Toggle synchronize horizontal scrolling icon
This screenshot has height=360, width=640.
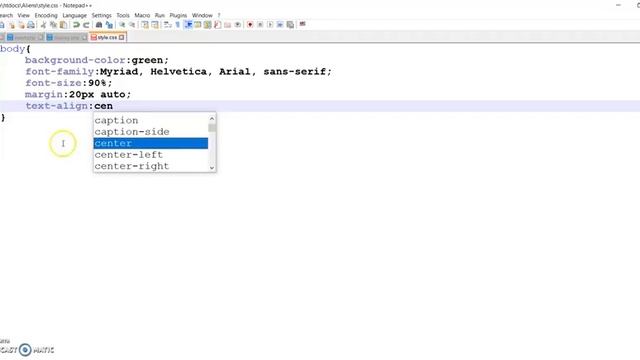pos(155,25)
